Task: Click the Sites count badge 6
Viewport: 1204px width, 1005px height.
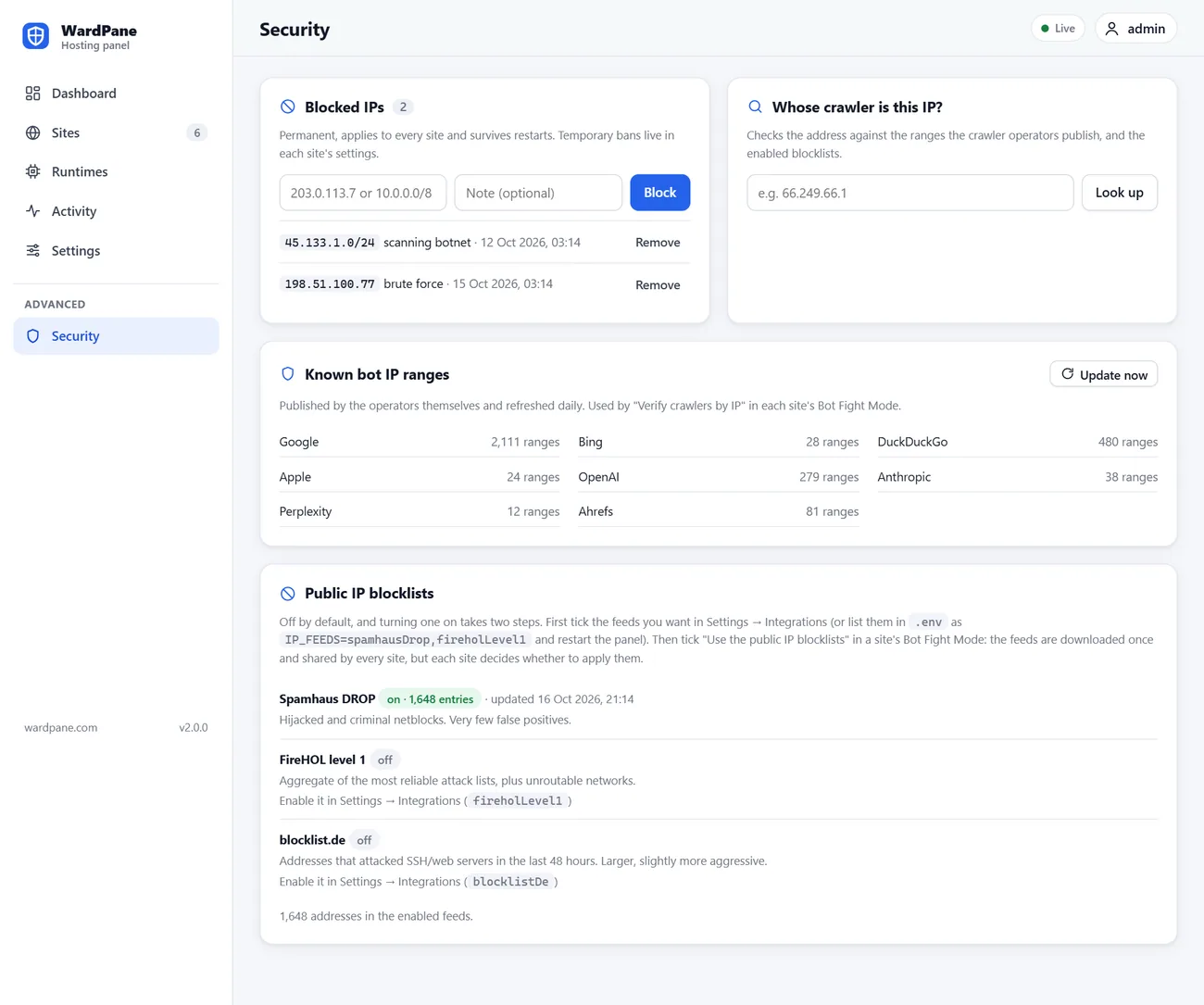Action: point(196,132)
